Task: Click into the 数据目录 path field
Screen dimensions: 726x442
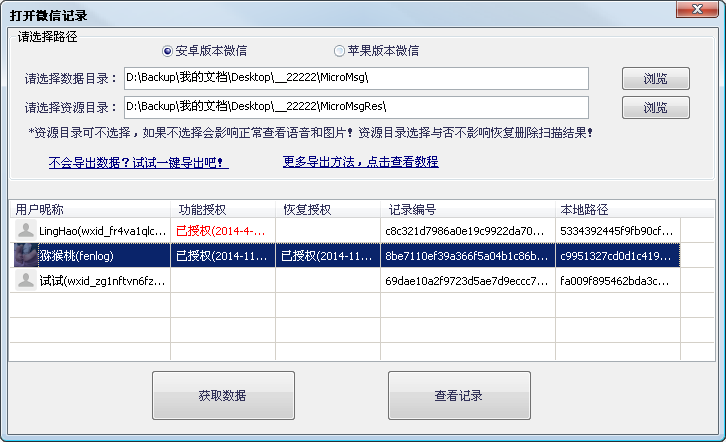Action: click(x=355, y=78)
